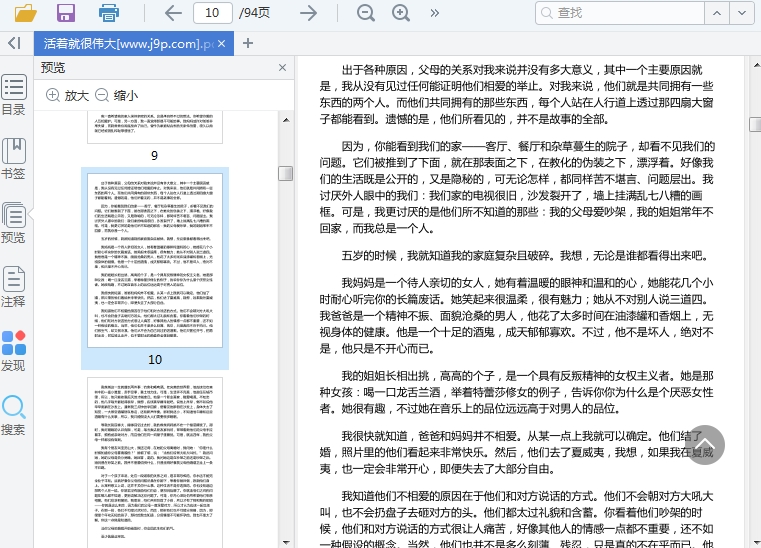Click 放大 to enlarge the thumbnails
This screenshot has width=761, height=548.
(x=67, y=95)
